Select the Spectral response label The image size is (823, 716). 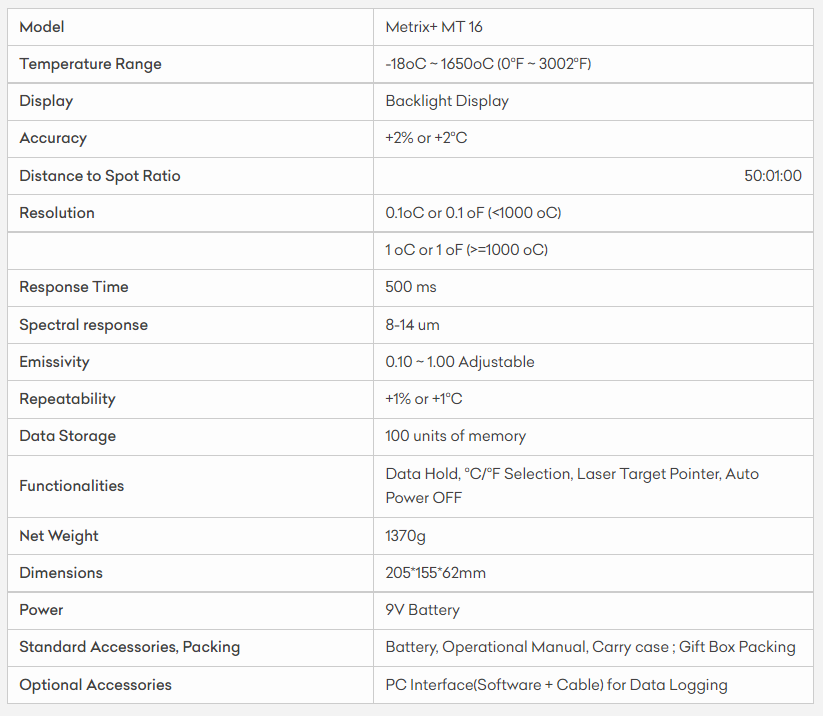(x=83, y=325)
